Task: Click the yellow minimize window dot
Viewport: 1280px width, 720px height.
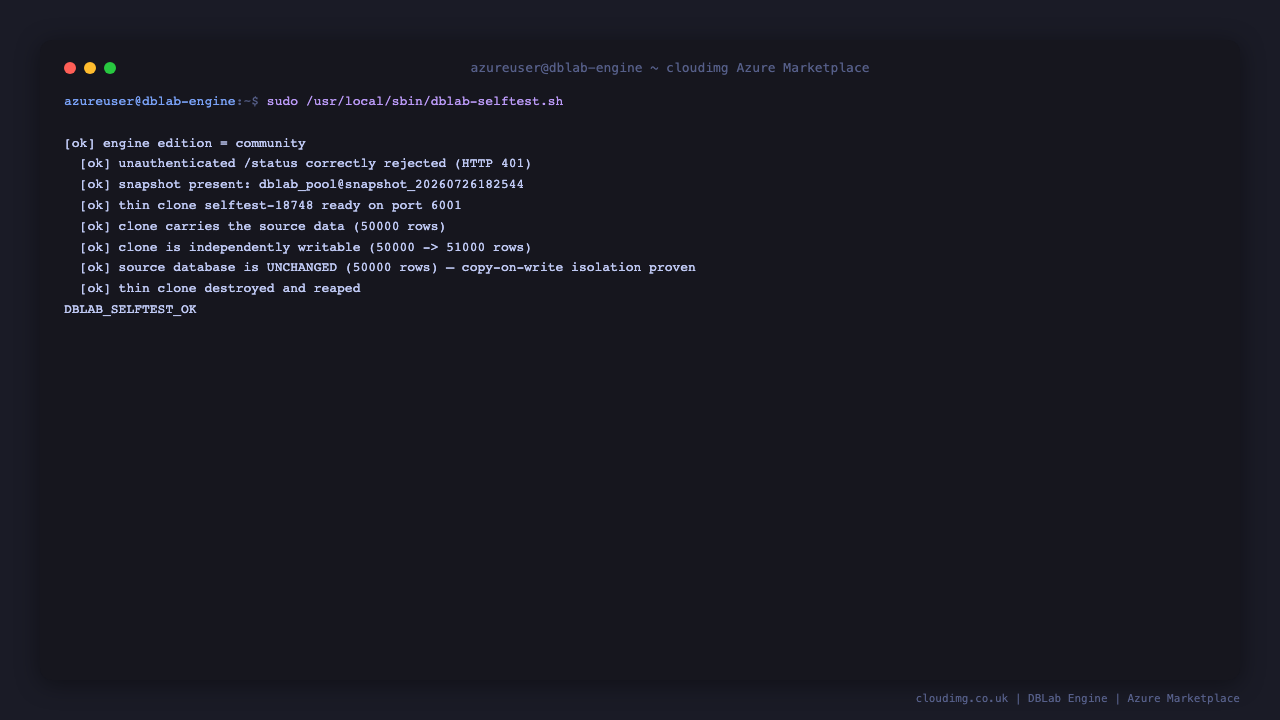Action: tap(90, 68)
